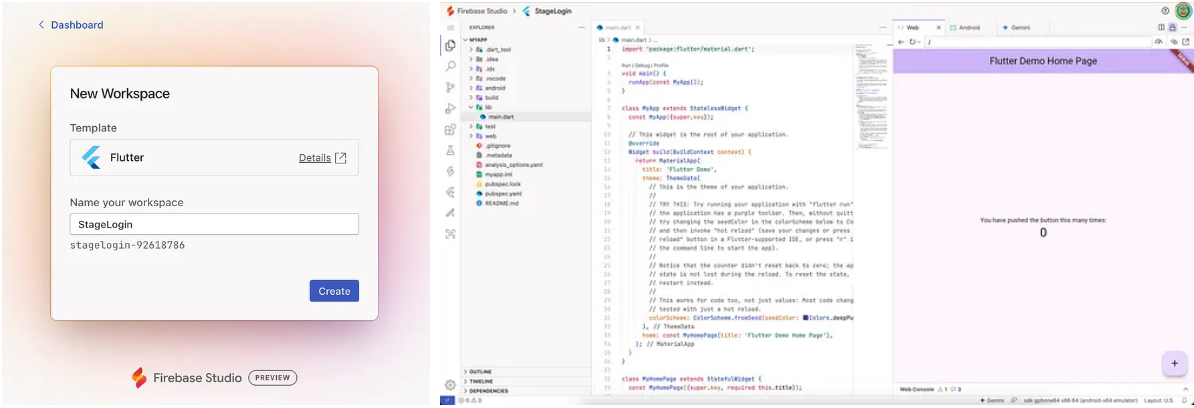Open preview tab bar more-actions ellipsis
Screen dimensions: 1194x408
(1183, 27)
